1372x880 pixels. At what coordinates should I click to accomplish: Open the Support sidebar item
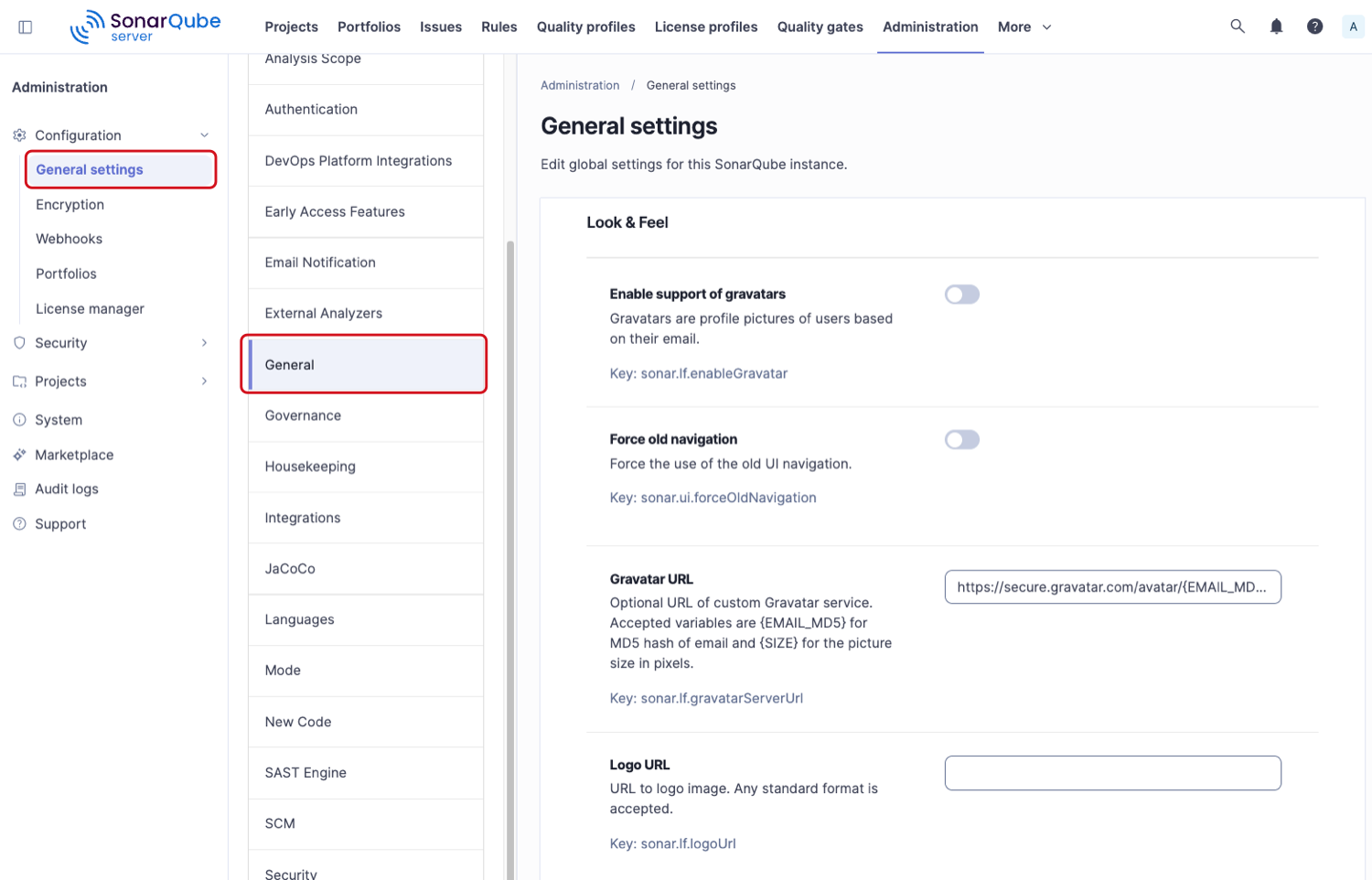coord(60,524)
